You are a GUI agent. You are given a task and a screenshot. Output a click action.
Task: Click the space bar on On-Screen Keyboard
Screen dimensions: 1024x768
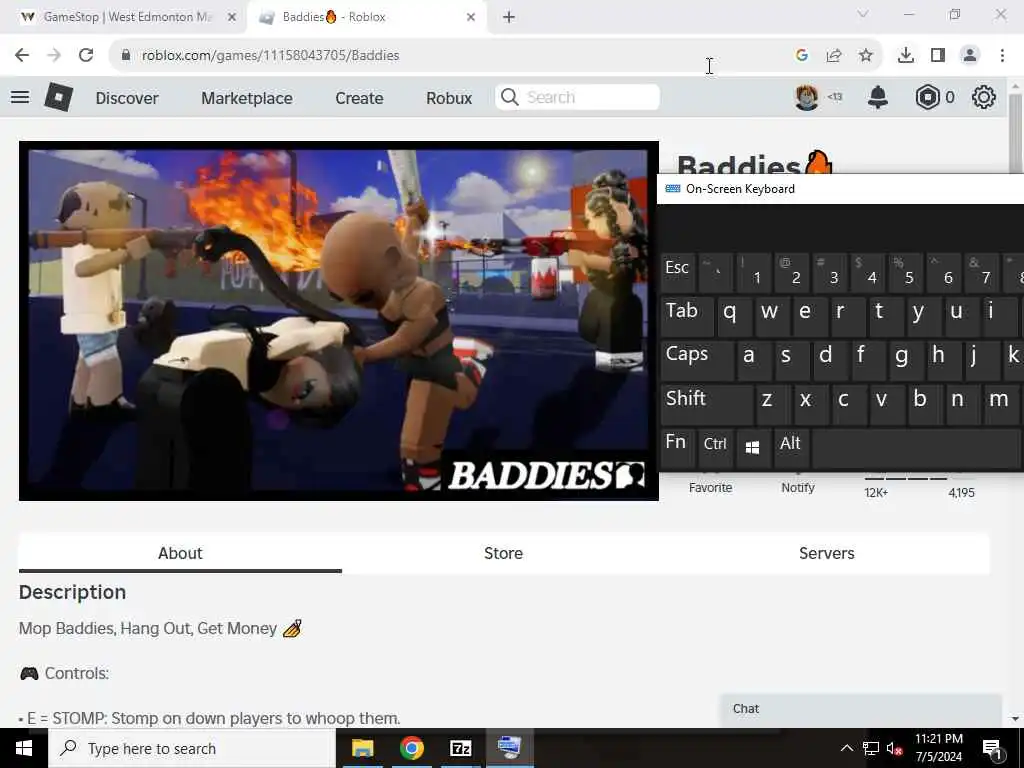917,447
